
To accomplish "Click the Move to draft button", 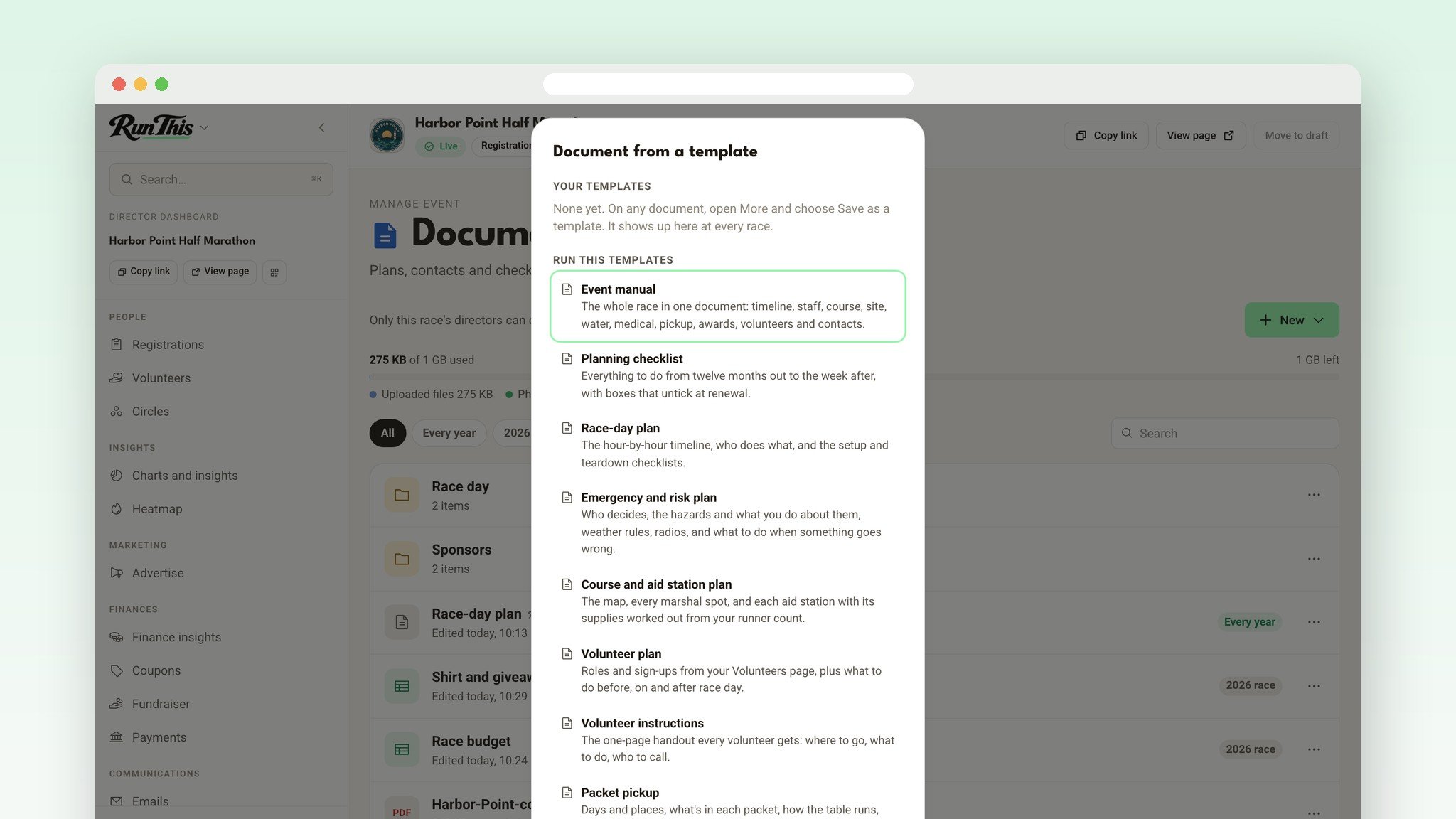I will pyautogui.click(x=1296, y=135).
